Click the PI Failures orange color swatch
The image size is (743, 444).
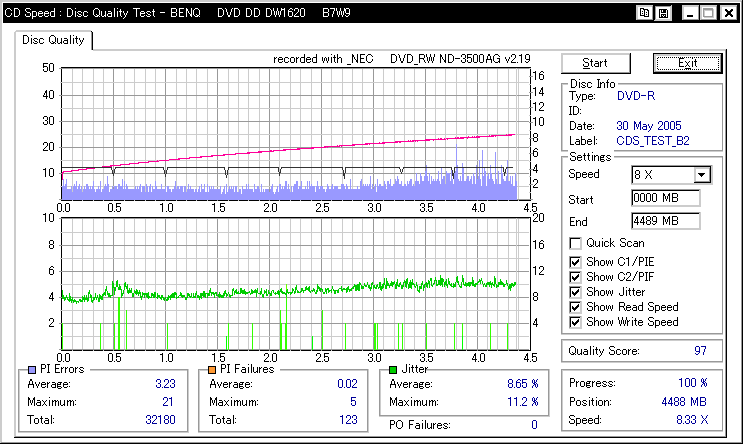(212, 370)
